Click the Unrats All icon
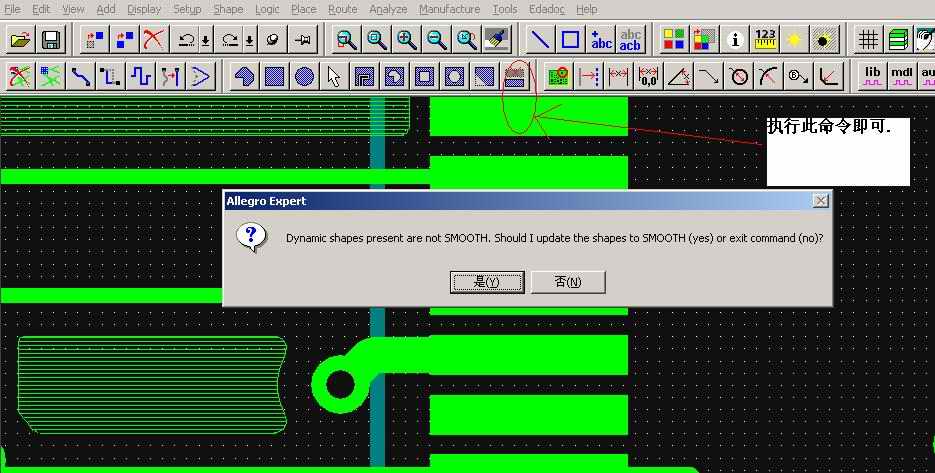 [20, 76]
